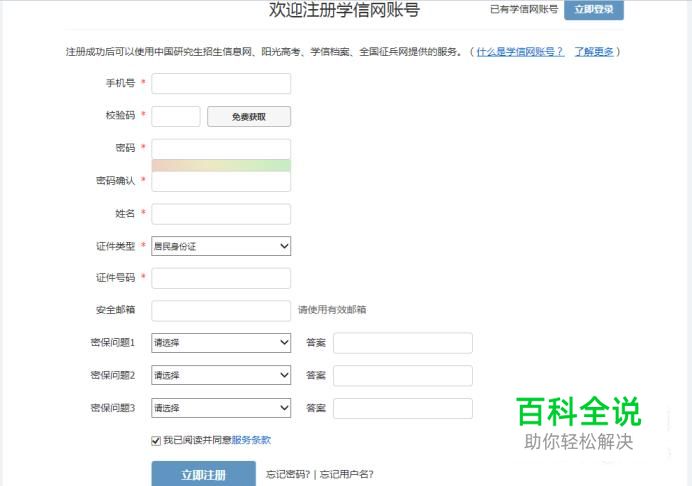This screenshot has width=692, height=486.
Task: Uncheck the 我已阅读并同意 checkbox
Action: (x=156, y=441)
